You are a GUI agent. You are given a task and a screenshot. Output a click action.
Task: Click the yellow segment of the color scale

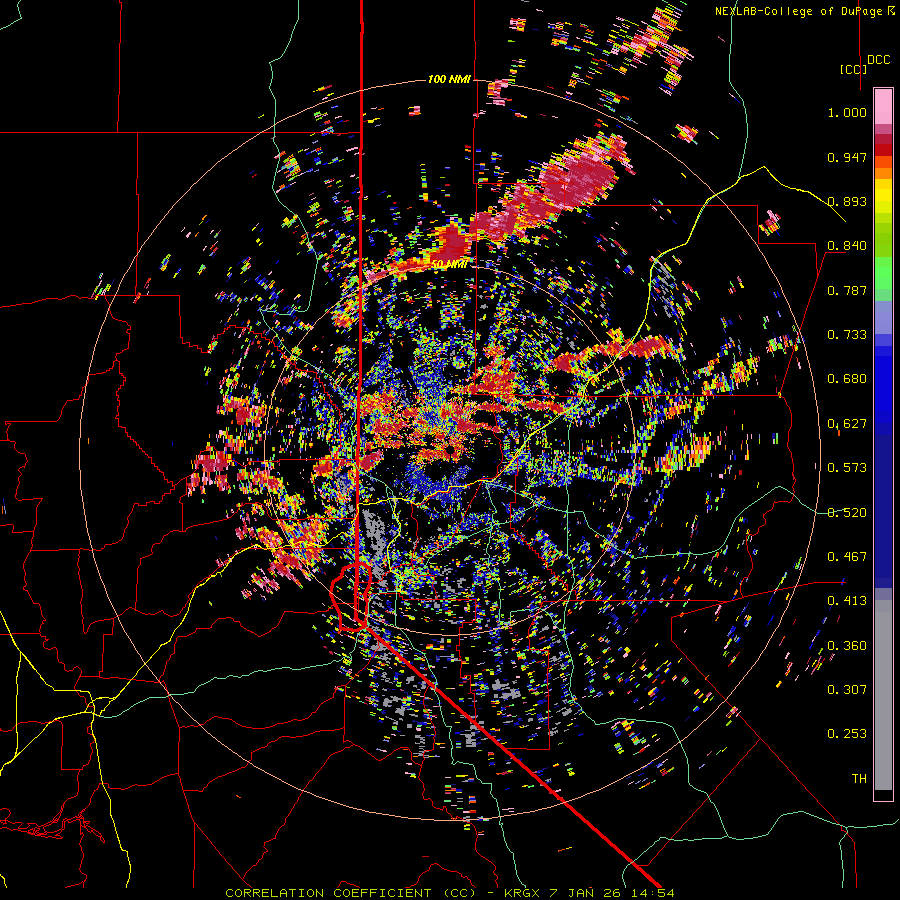[883, 196]
